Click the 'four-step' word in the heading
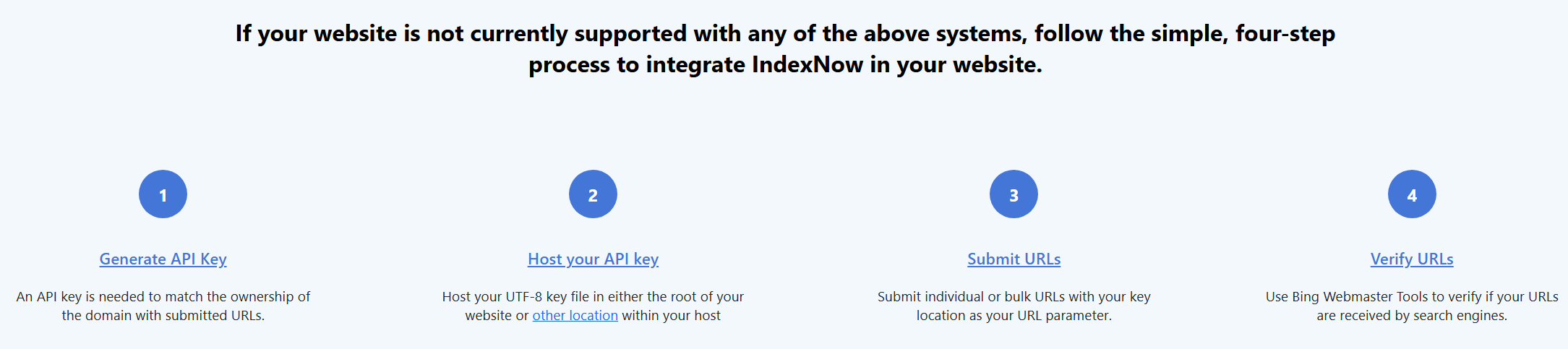 (1285, 33)
